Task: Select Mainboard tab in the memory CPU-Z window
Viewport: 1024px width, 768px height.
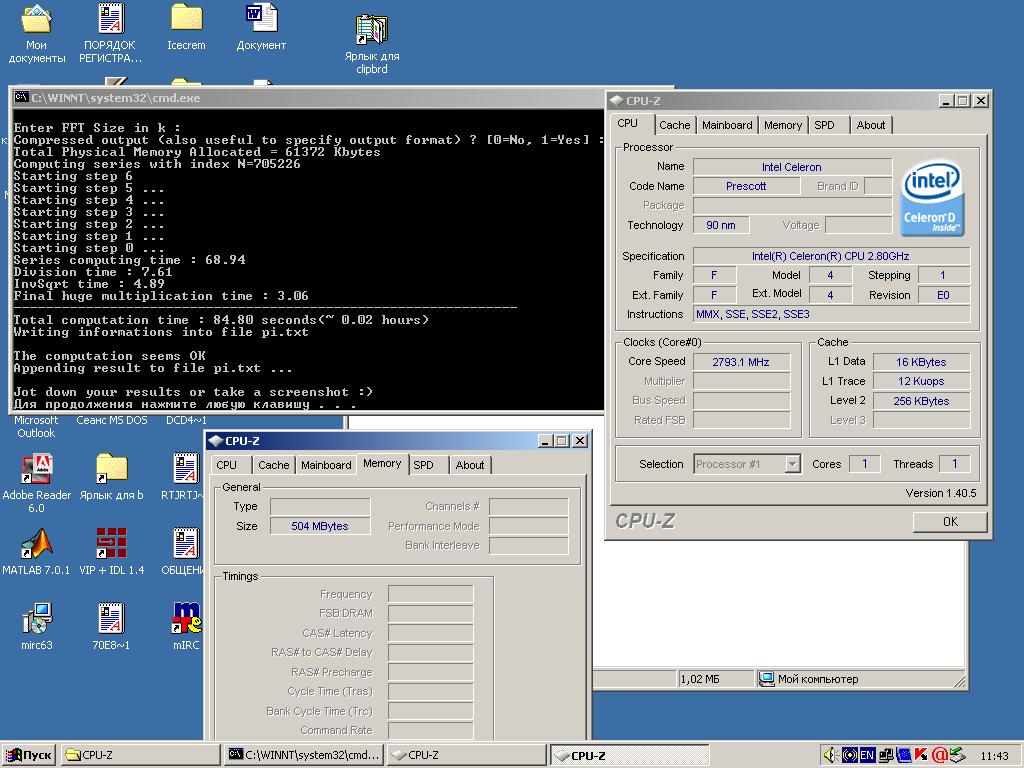Action: (326, 465)
